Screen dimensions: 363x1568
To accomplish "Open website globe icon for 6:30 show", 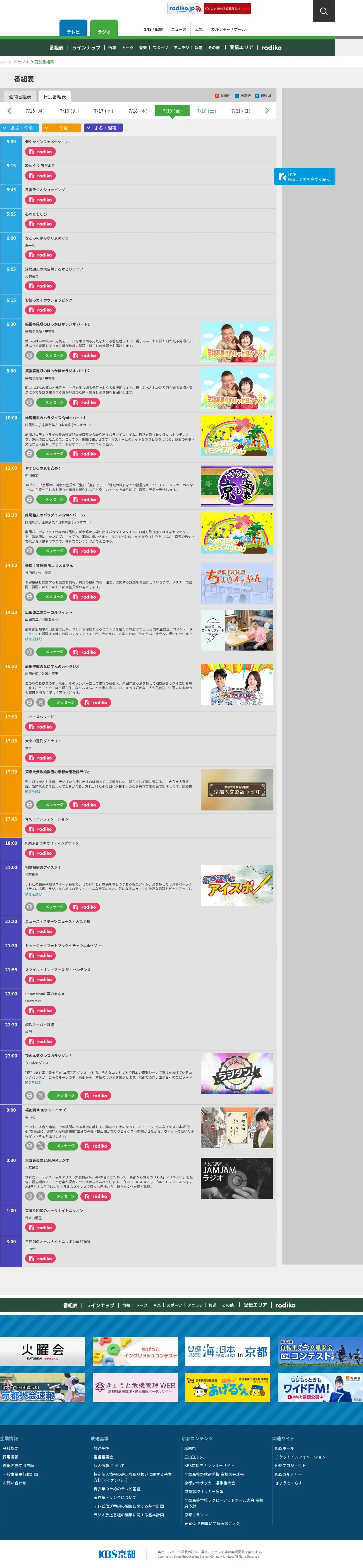I will point(29,355).
